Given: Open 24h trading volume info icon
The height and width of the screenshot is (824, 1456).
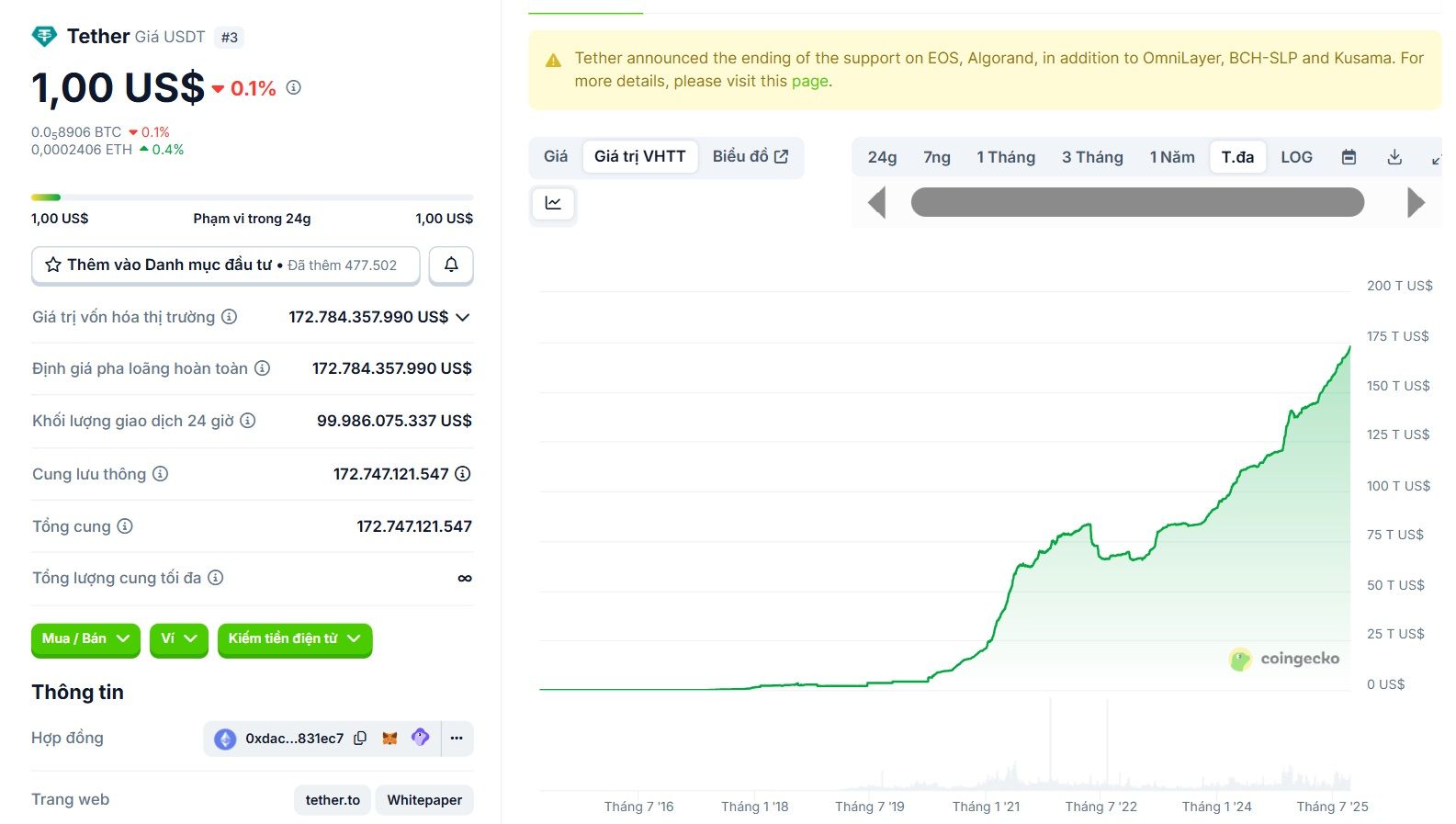Looking at the screenshot, I should coord(248,421).
